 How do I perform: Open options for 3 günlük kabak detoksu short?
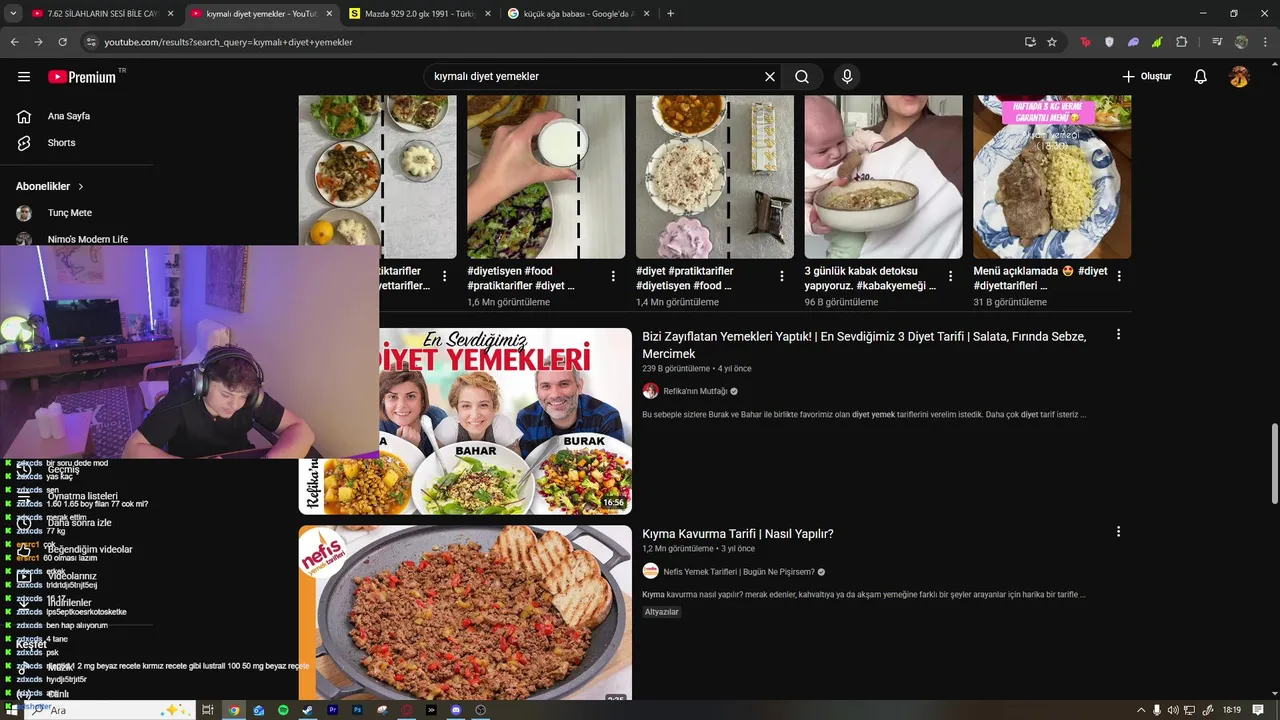coord(950,276)
